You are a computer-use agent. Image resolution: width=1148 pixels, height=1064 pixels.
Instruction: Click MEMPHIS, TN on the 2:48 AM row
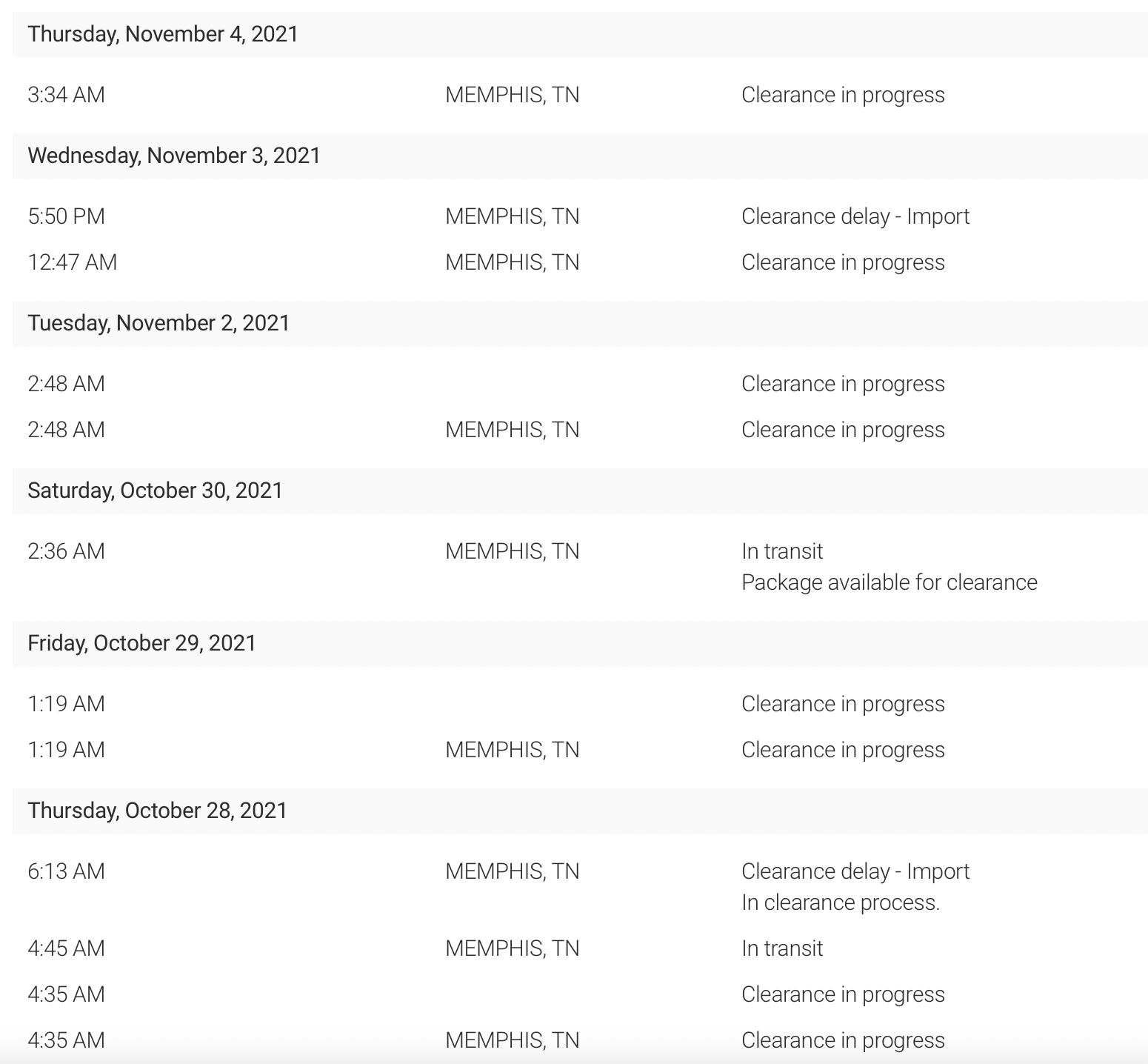pos(513,430)
